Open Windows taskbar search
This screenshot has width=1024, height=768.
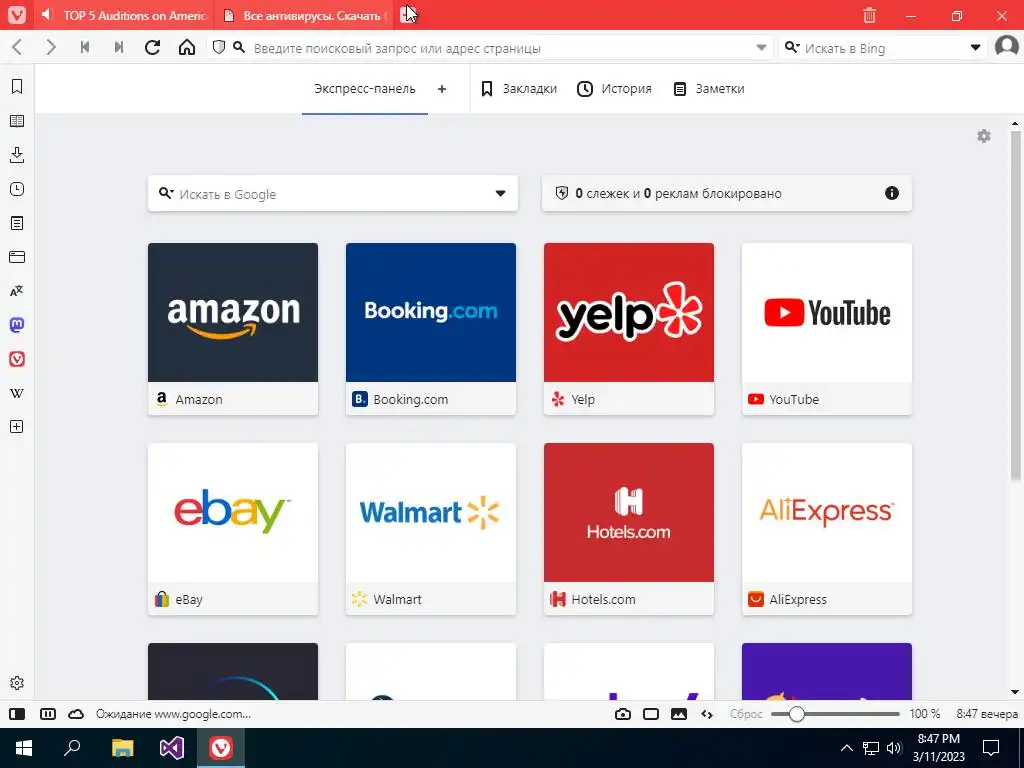72,748
